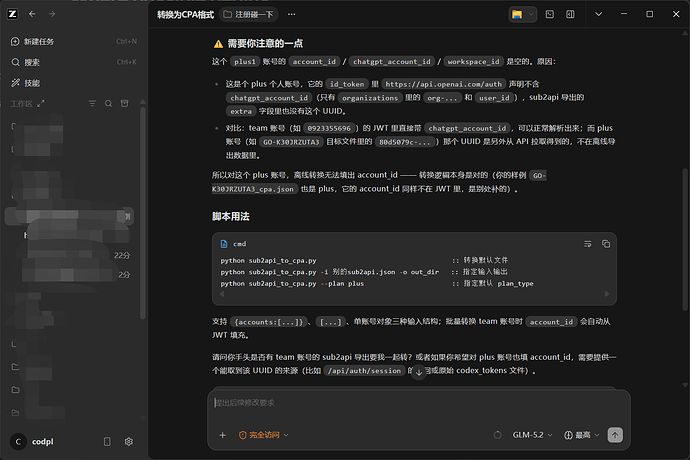Image resolution: width=690 pixels, height=460 pixels.
Task: Click the --plan plus command line
Action: pos(292,283)
